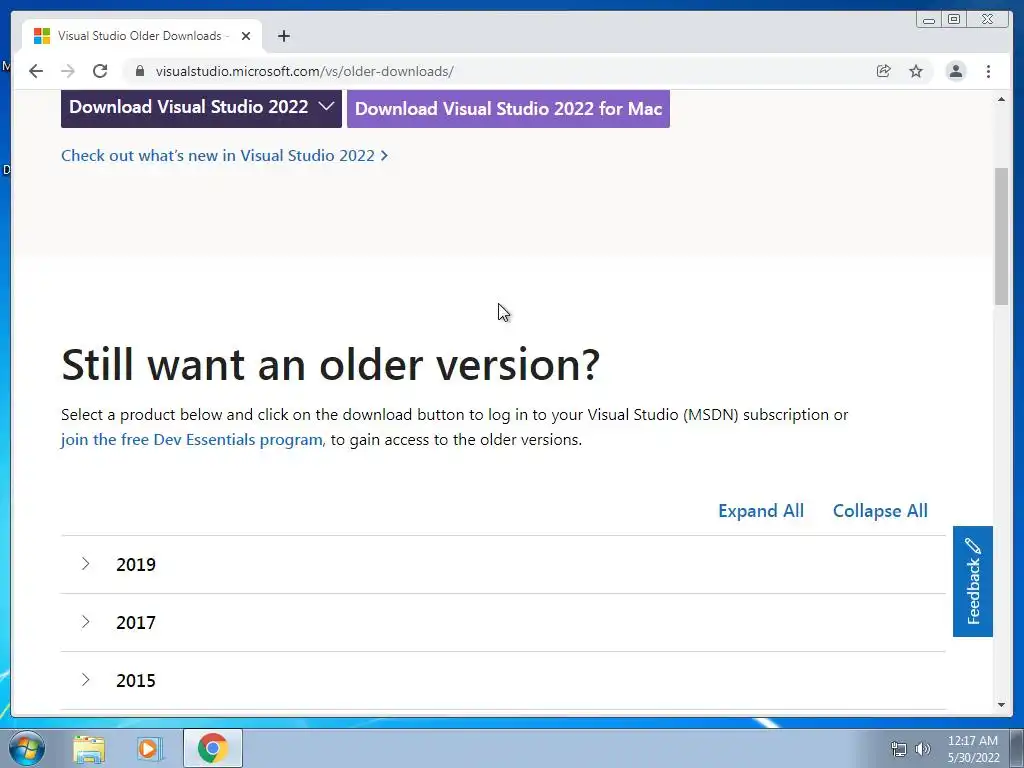Expand the 2015 section

coord(503,680)
